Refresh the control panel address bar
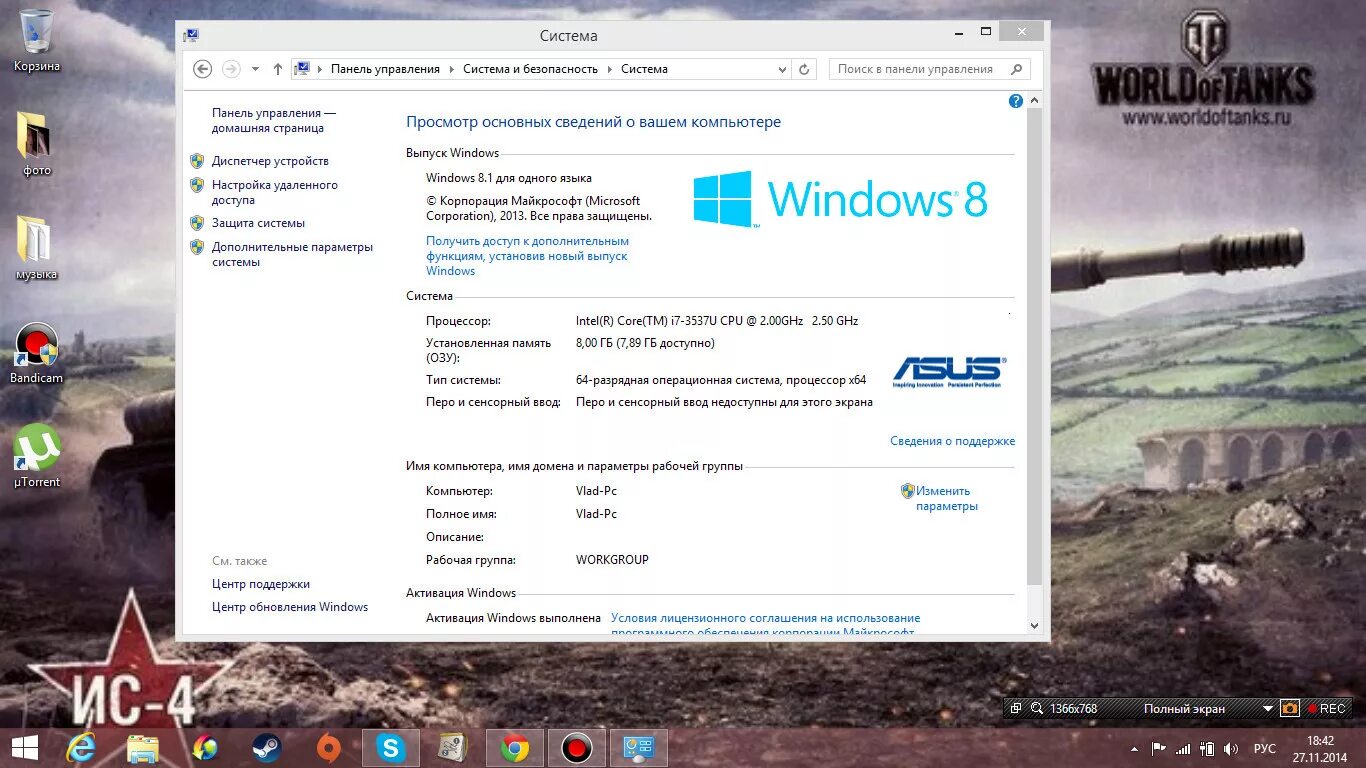The width and height of the screenshot is (1366, 768). click(804, 69)
